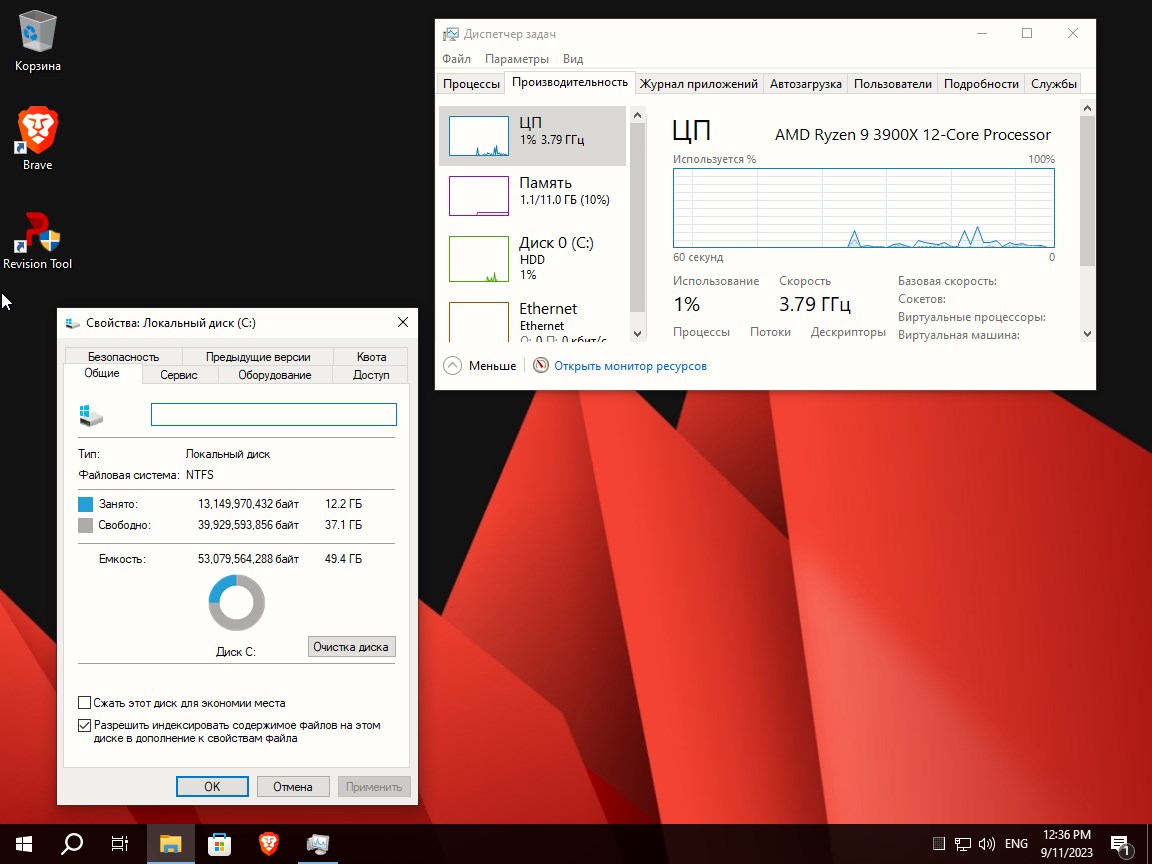Switch to the Автозагрузка tab
The width and height of the screenshot is (1152, 864).
click(805, 83)
